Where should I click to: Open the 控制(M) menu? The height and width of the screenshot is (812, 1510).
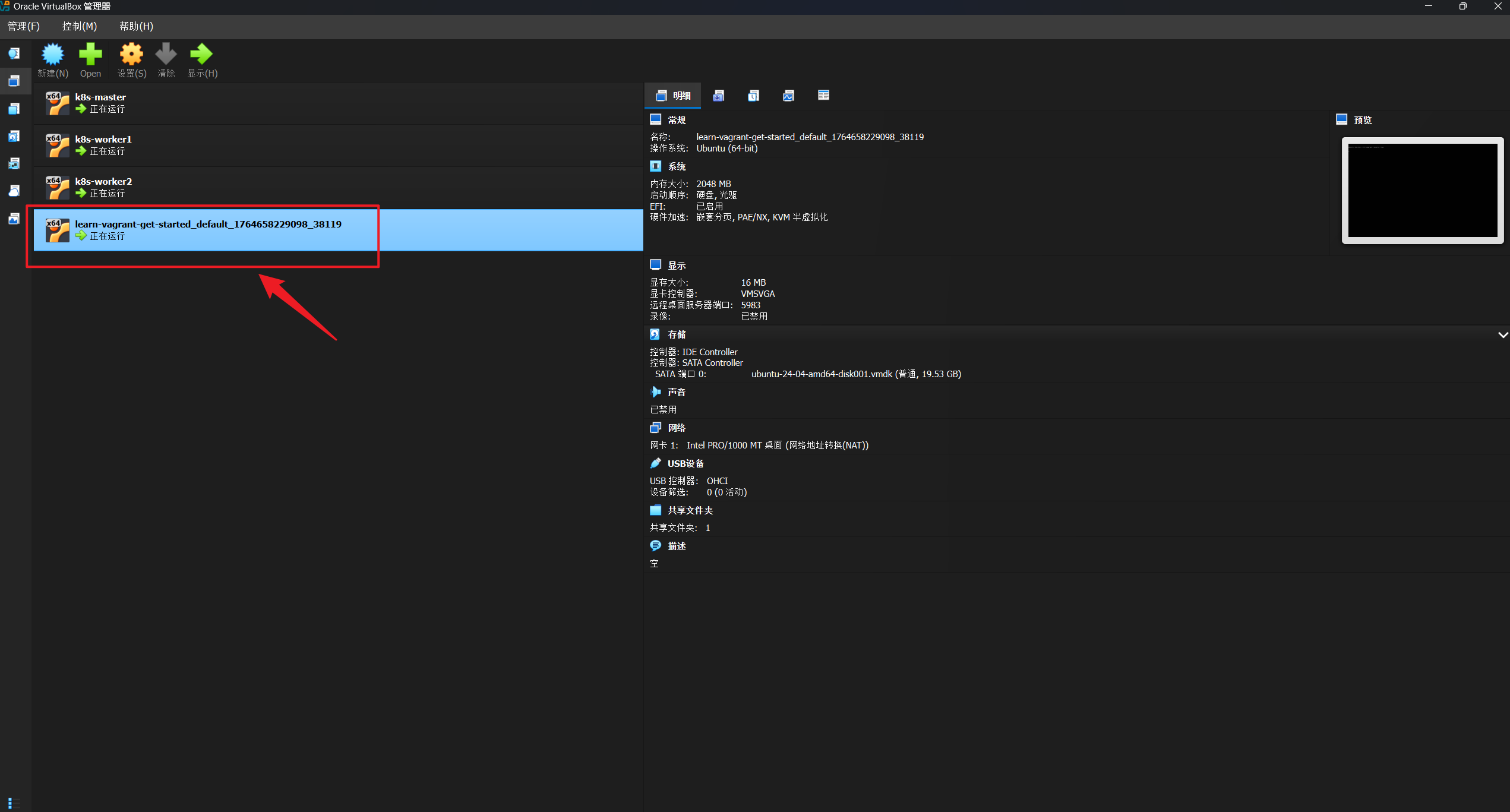click(x=79, y=26)
